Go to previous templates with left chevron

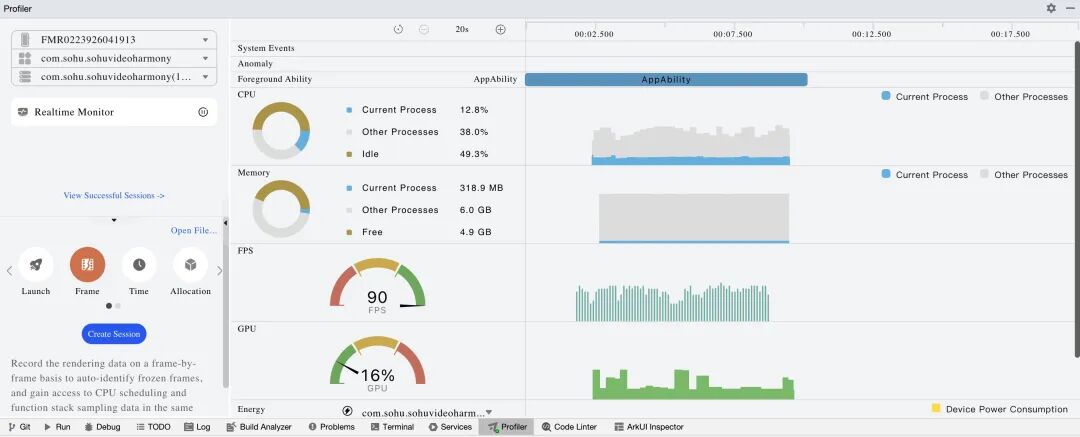click(x=9, y=271)
